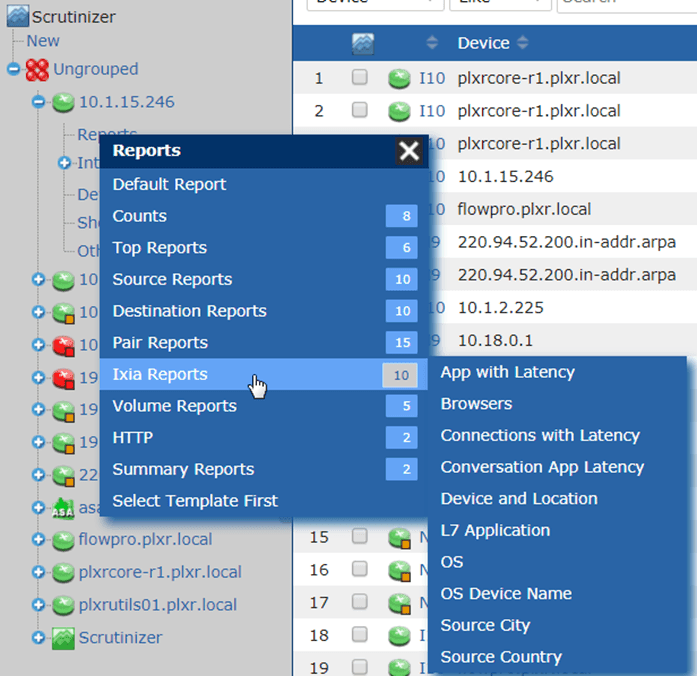Click status icon in table row 16

click(x=399, y=571)
